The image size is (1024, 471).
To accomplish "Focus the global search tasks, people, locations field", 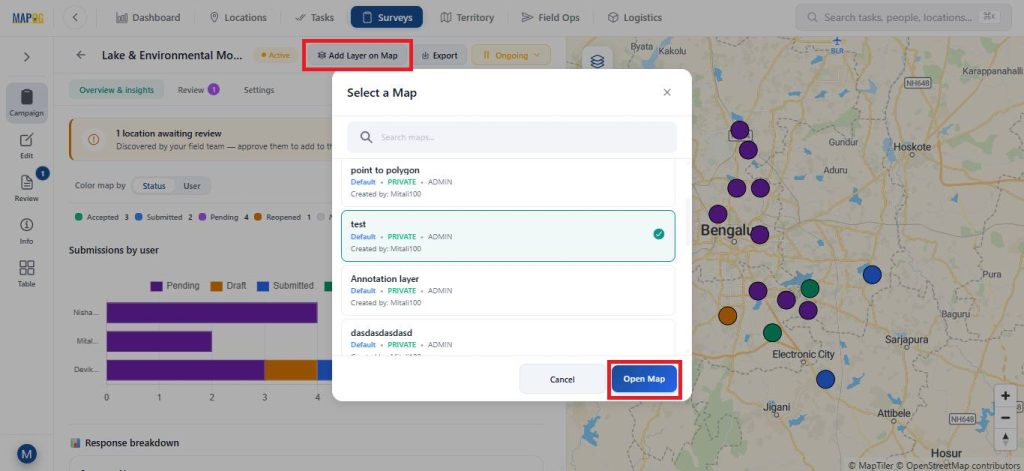I will pos(903,18).
